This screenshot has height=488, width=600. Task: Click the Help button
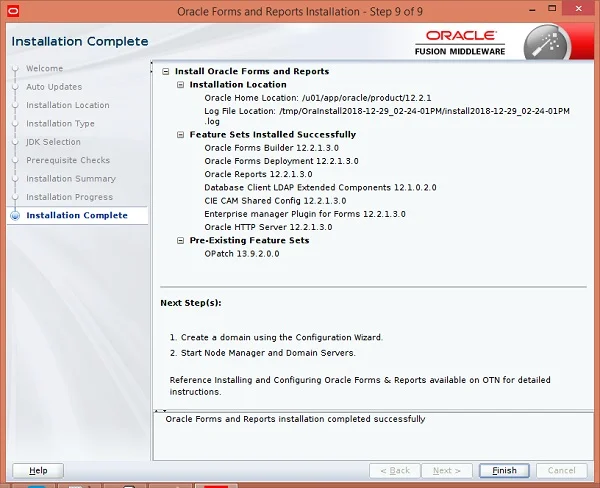[38, 470]
